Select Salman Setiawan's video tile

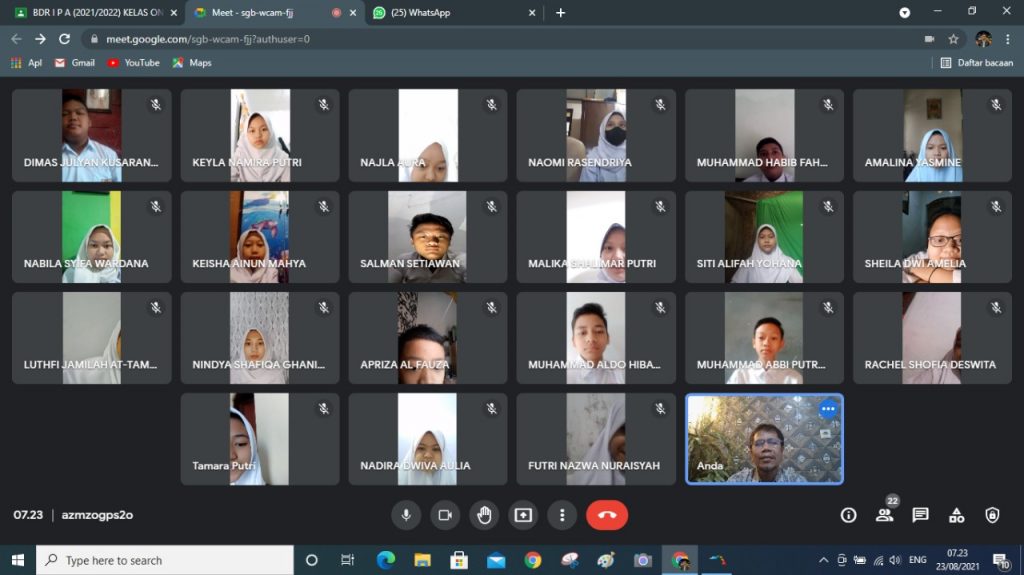point(427,237)
